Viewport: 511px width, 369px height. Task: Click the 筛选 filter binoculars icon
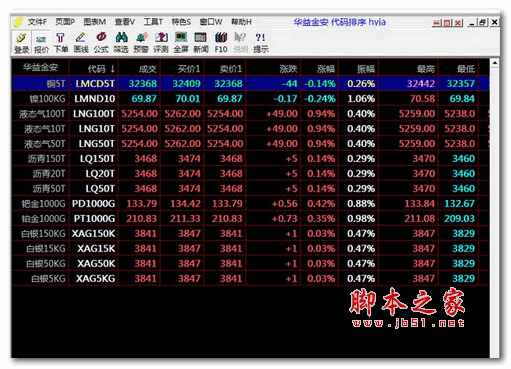click(x=121, y=43)
